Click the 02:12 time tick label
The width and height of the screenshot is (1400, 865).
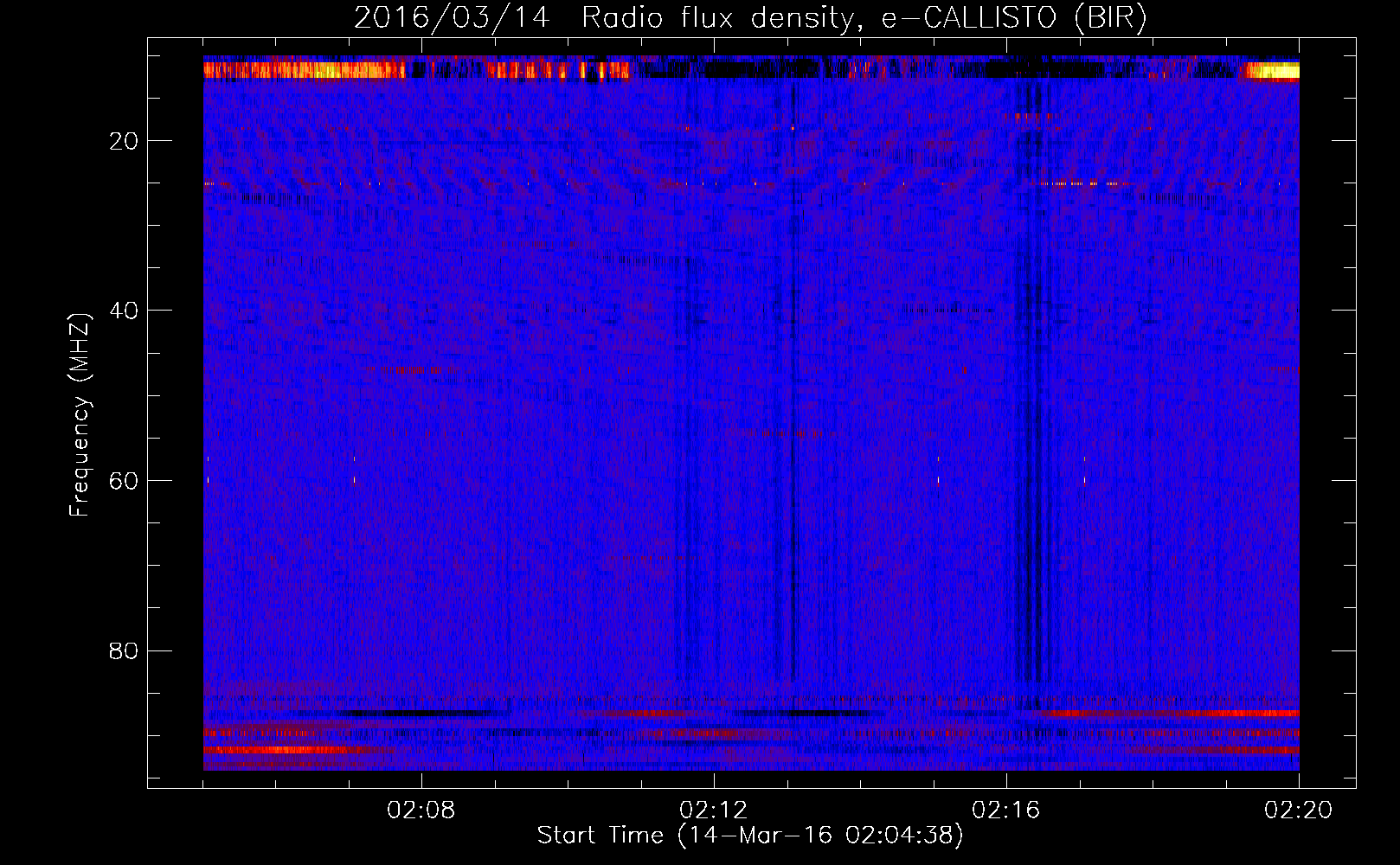[x=714, y=811]
